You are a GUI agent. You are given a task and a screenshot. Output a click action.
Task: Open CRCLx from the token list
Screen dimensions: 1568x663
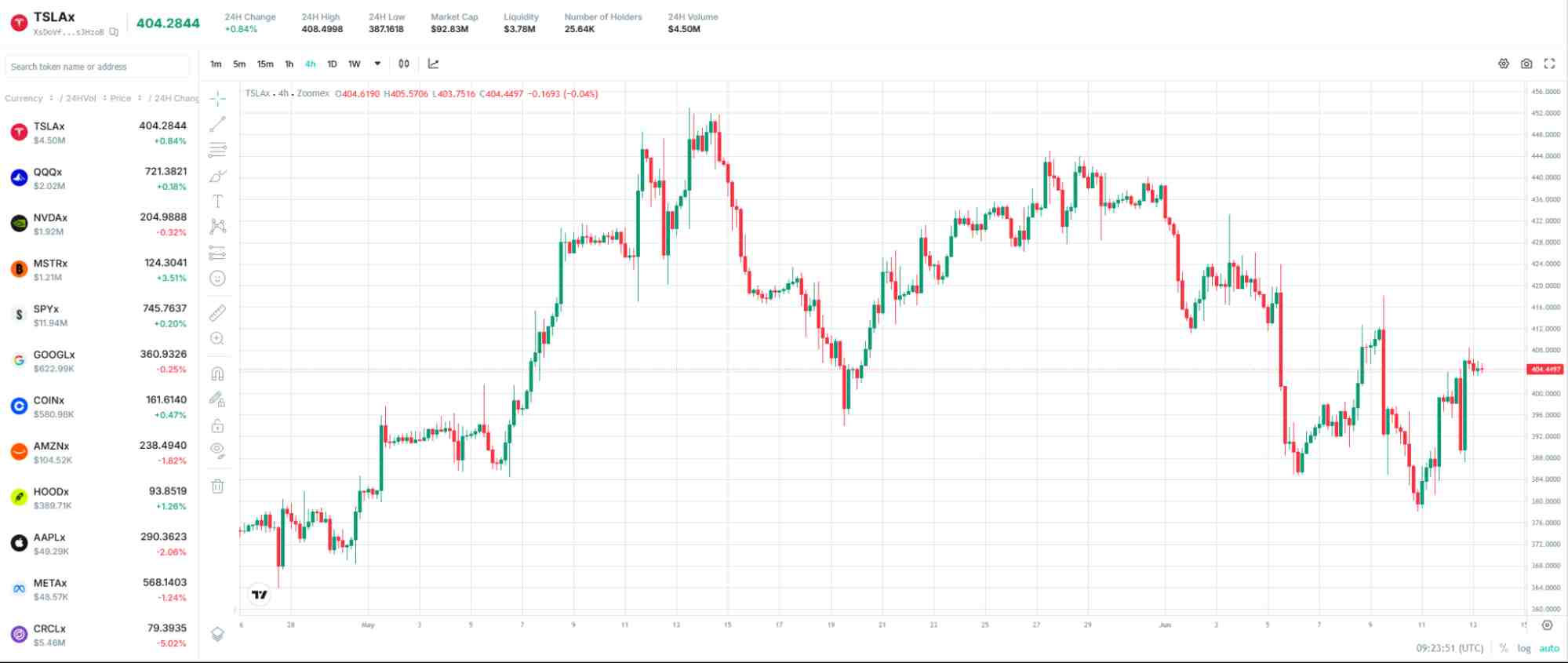click(x=99, y=635)
